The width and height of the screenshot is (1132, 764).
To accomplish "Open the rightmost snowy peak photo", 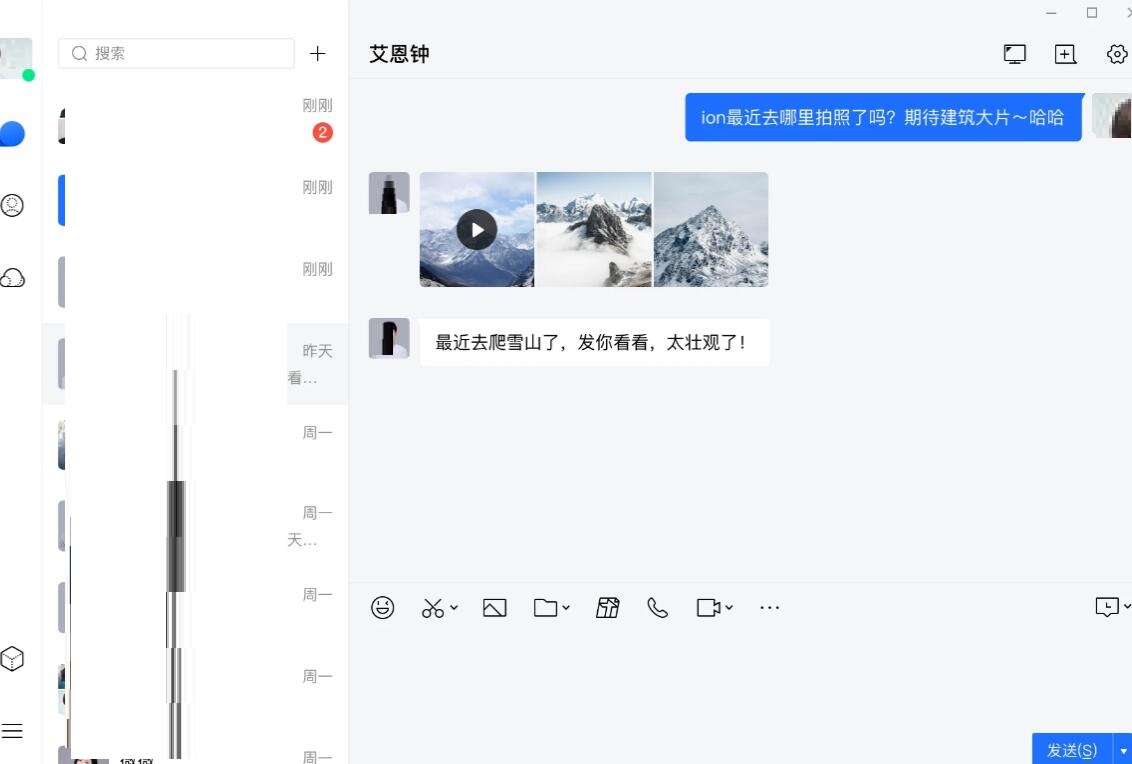I will (x=711, y=230).
